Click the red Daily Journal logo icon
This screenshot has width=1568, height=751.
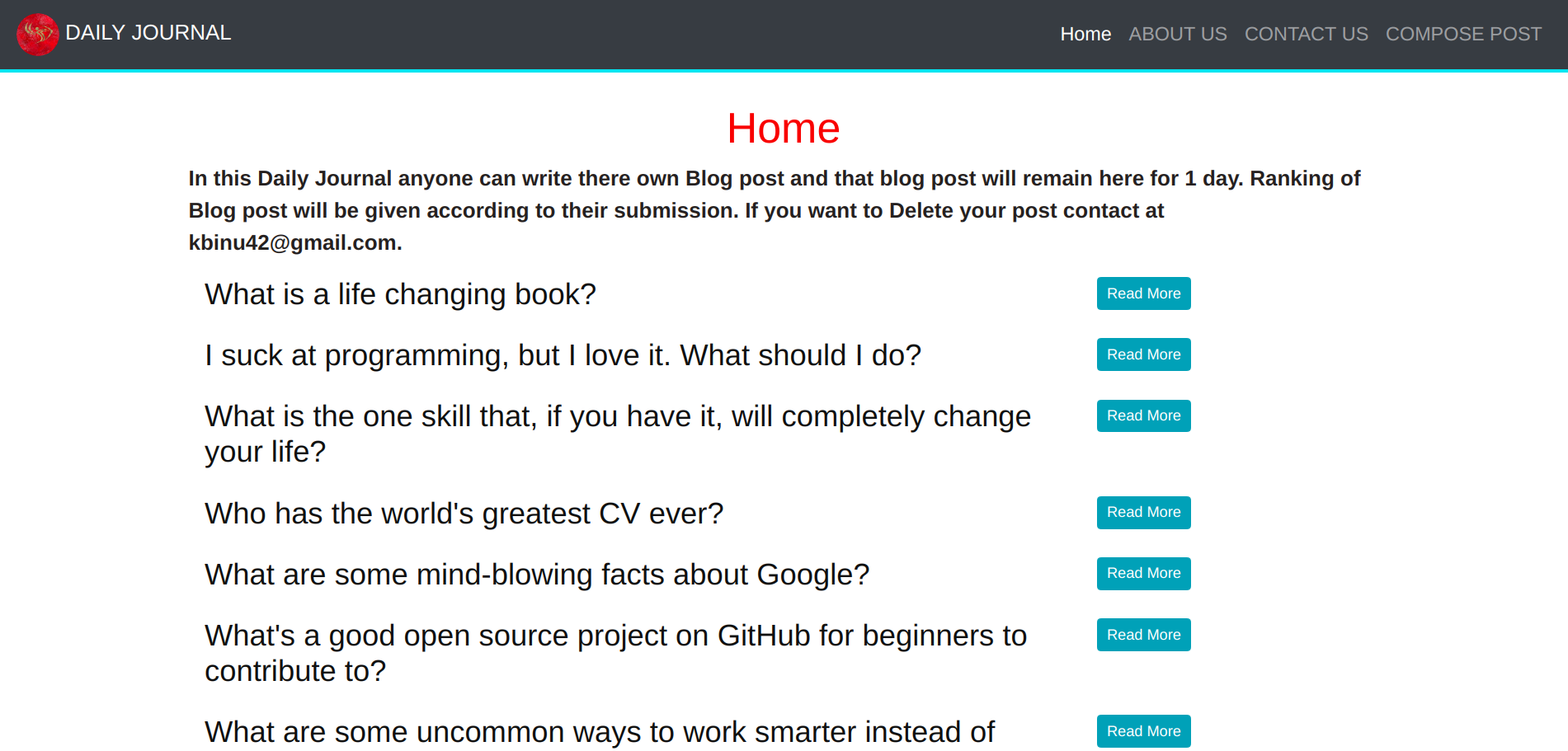coord(37,34)
